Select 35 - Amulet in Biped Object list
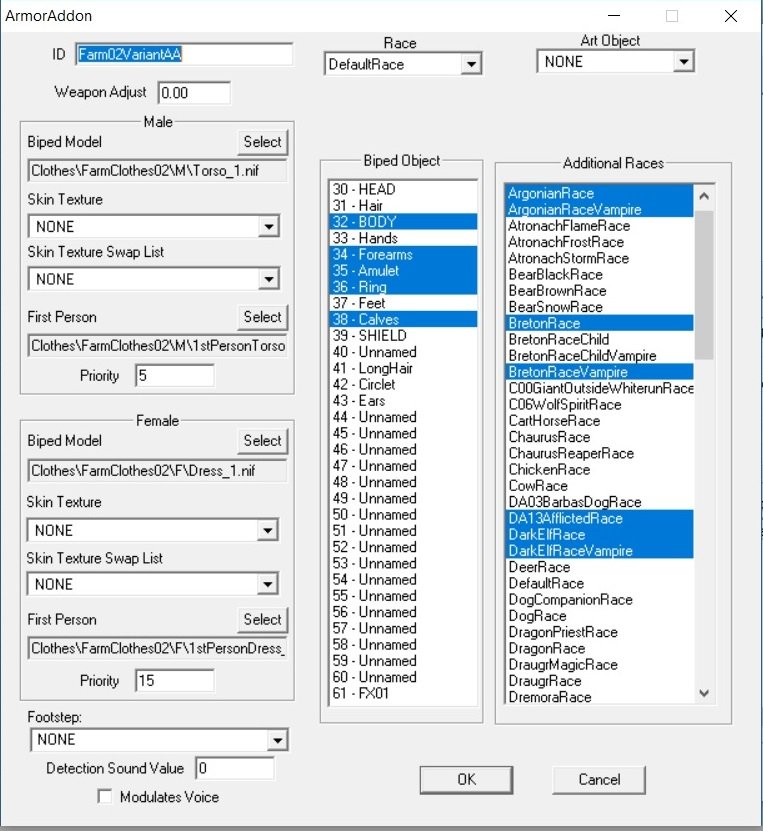Image resolution: width=763 pixels, height=831 pixels. [x=403, y=271]
